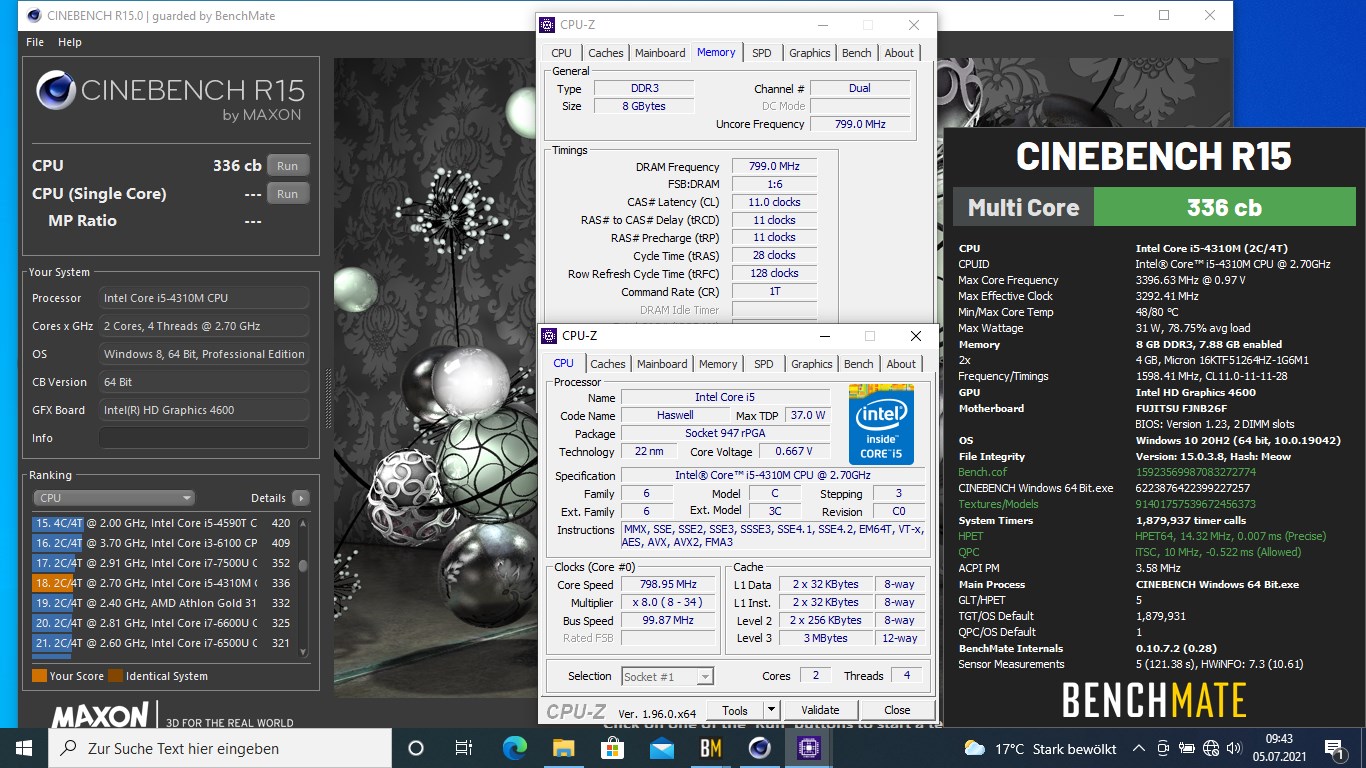Click the CPU-Z Validate button
The width and height of the screenshot is (1366, 768).
820,710
